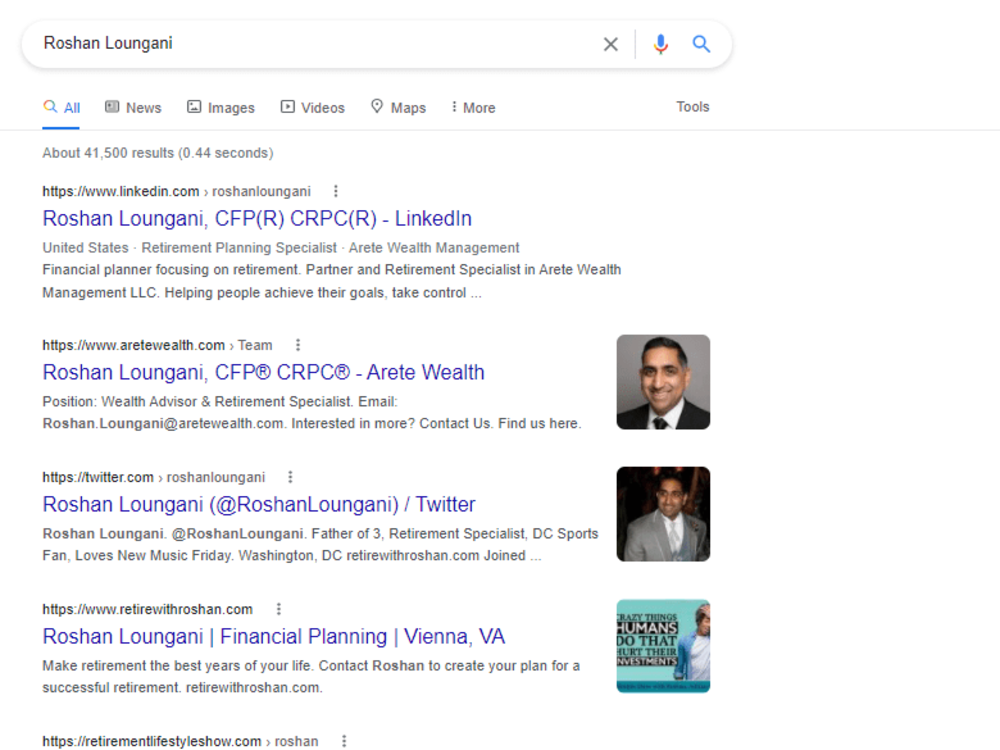The image size is (1000, 750).
Task: Click the twitter.com roshanloungani URL breadcrumb
Action: 154,477
